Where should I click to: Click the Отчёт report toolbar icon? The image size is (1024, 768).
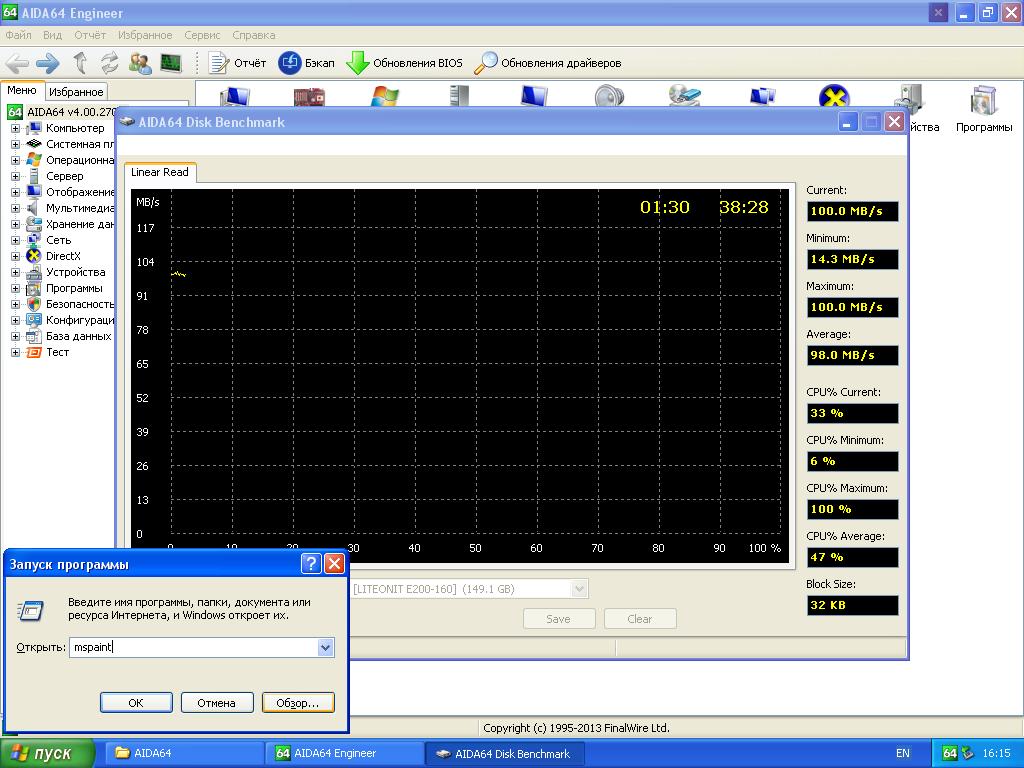point(219,63)
